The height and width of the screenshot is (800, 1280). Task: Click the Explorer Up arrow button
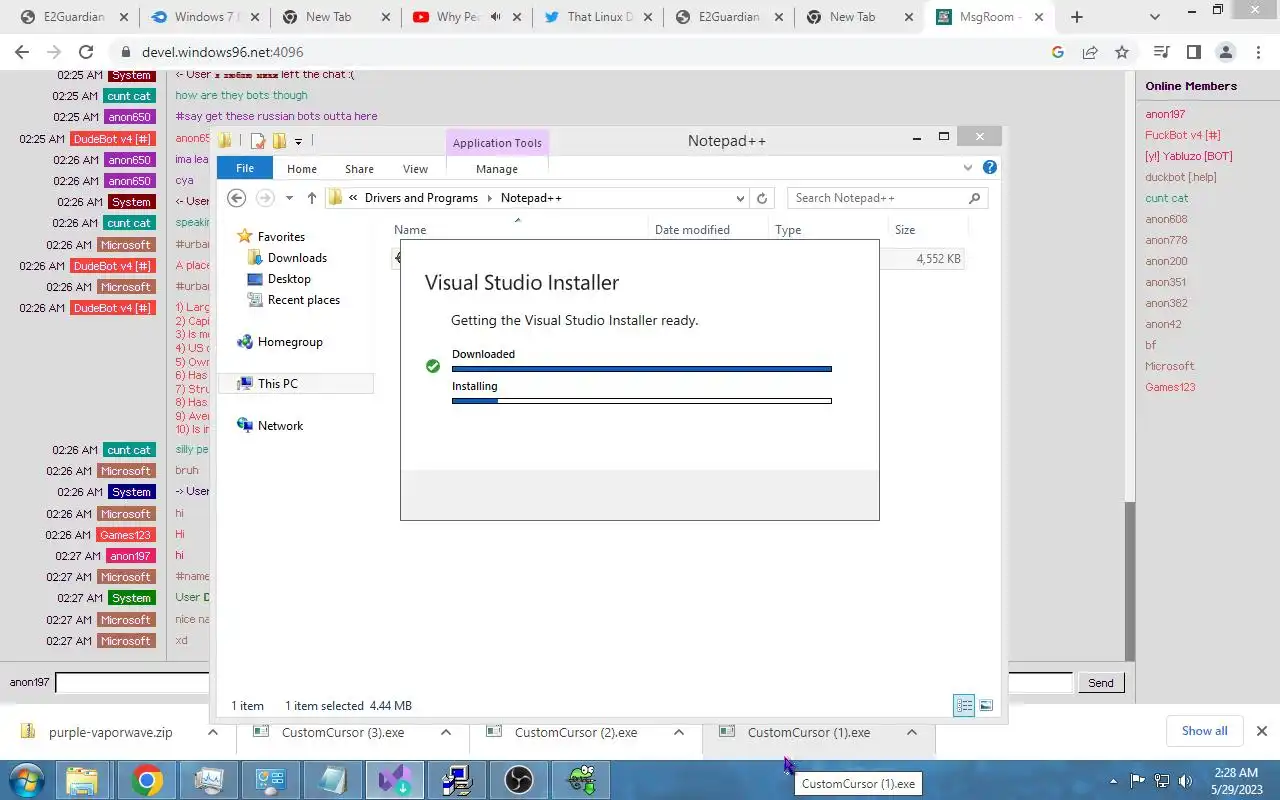click(x=312, y=198)
